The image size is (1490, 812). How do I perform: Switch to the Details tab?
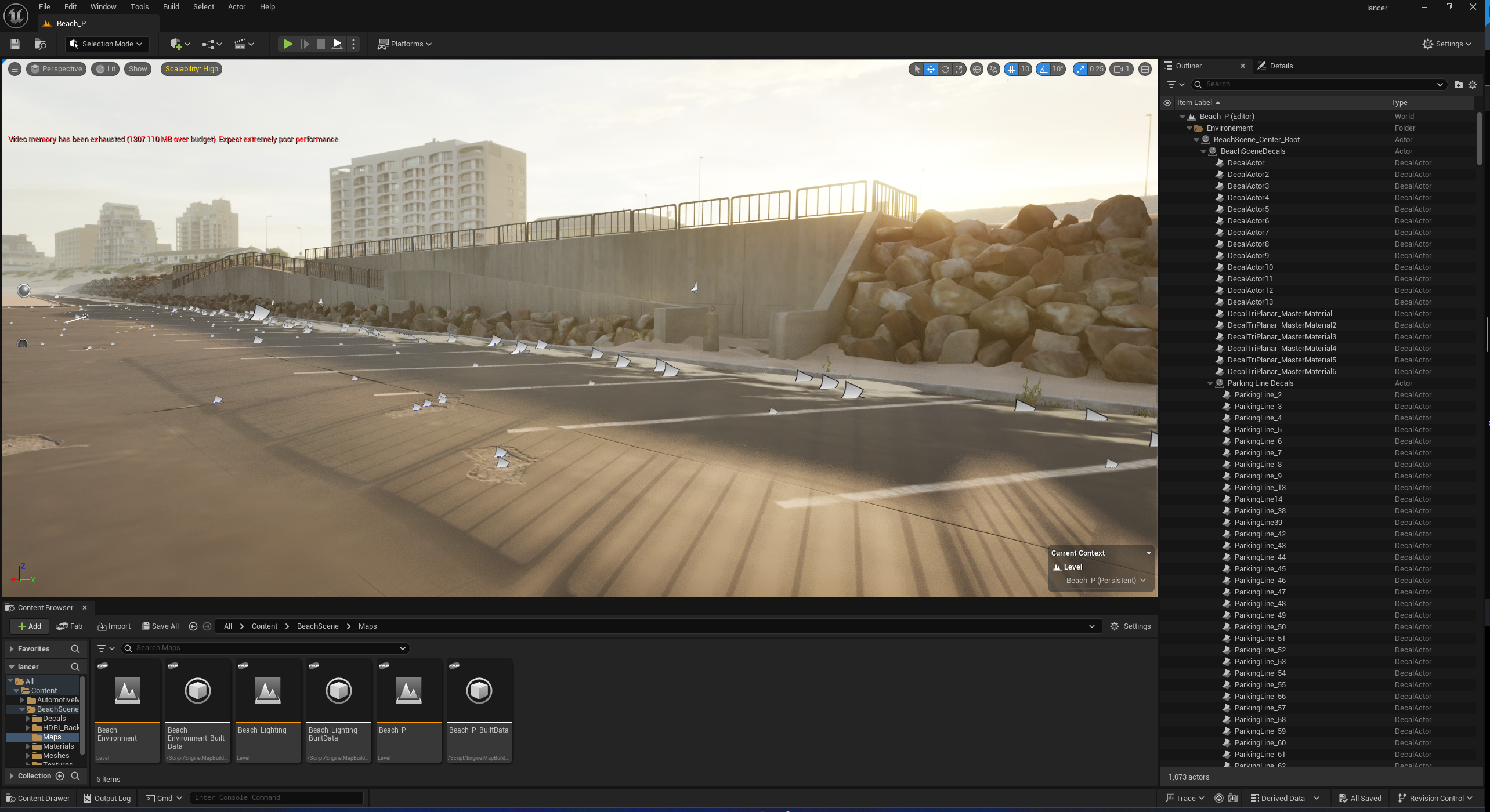tap(1275, 66)
